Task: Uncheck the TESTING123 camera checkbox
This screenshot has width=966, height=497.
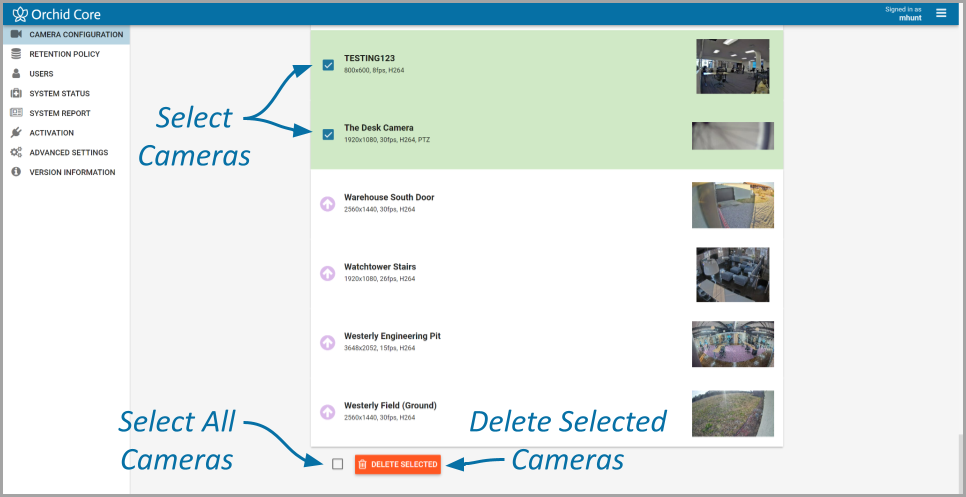Action: click(x=328, y=65)
